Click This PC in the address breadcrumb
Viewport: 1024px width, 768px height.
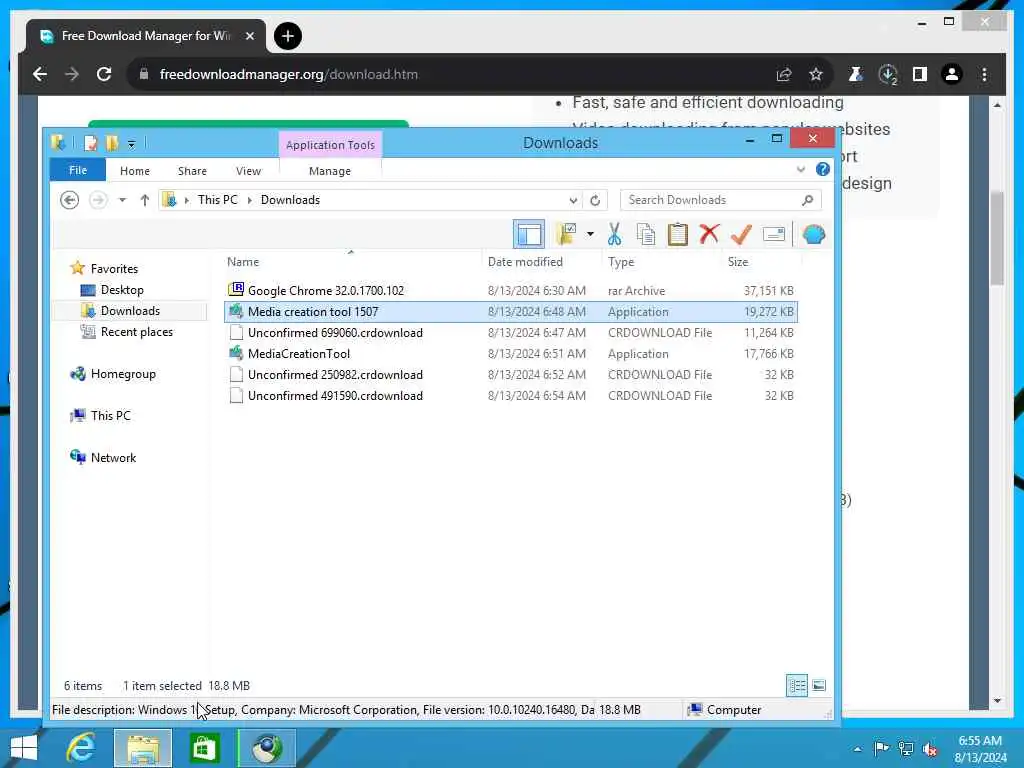(217, 200)
